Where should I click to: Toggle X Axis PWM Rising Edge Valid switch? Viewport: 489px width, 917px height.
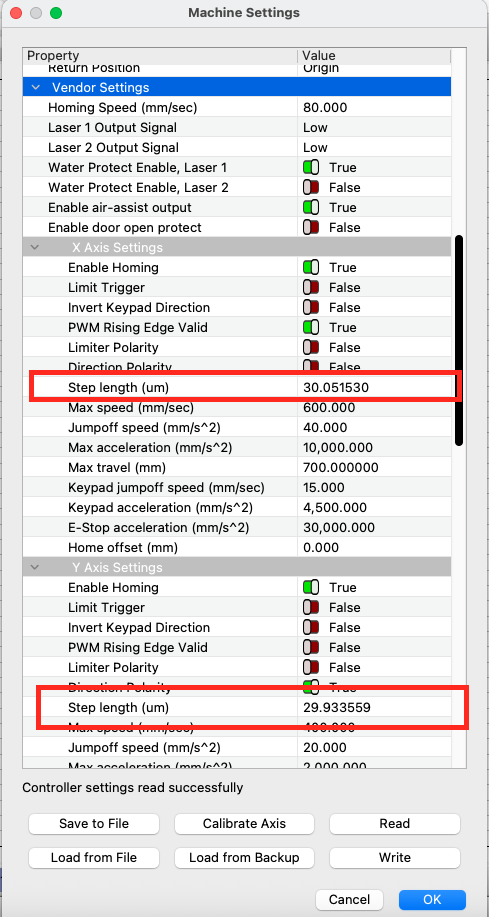311,328
